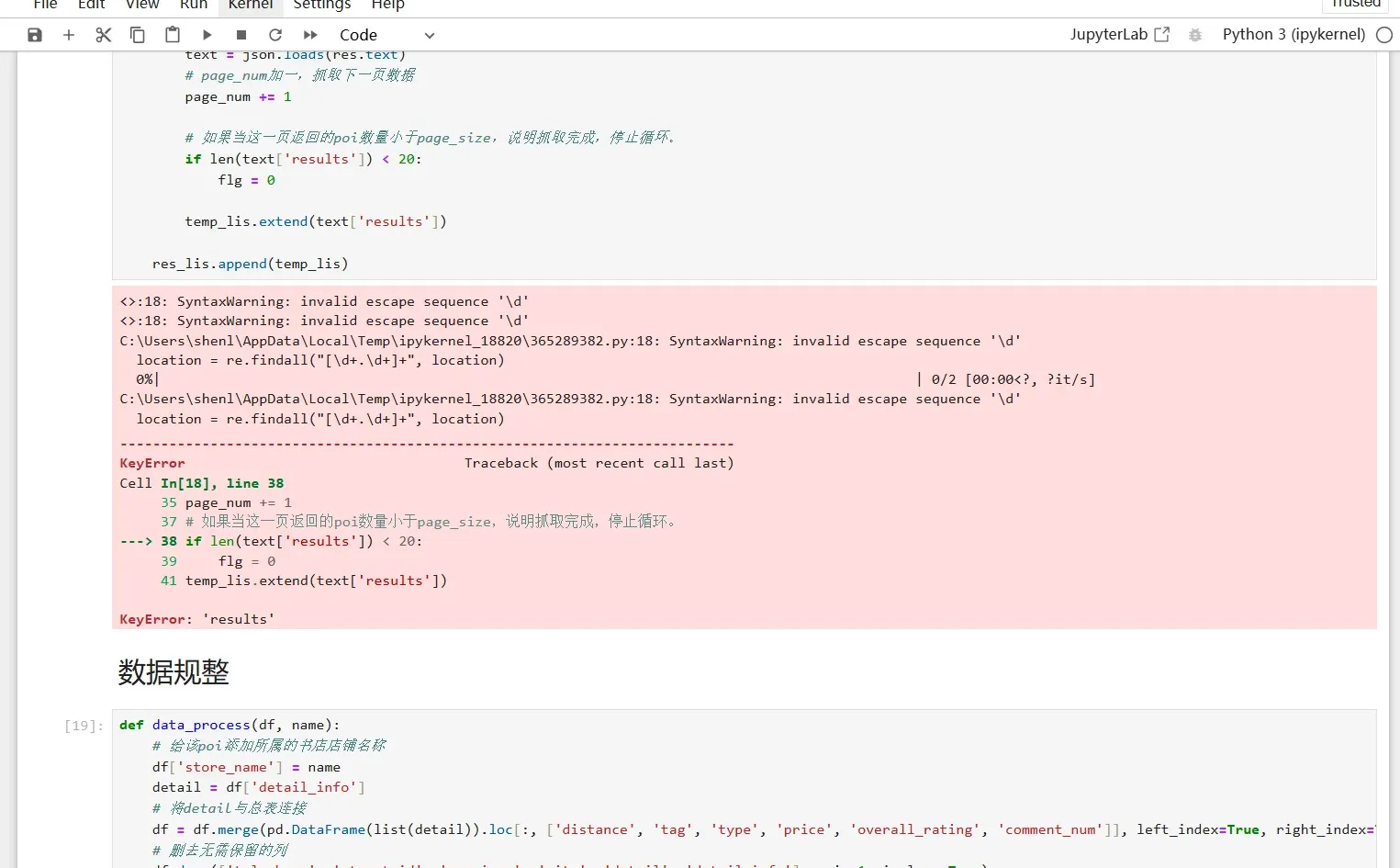Copy the selected cell
This screenshot has width=1400, height=868.
click(138, 35)
